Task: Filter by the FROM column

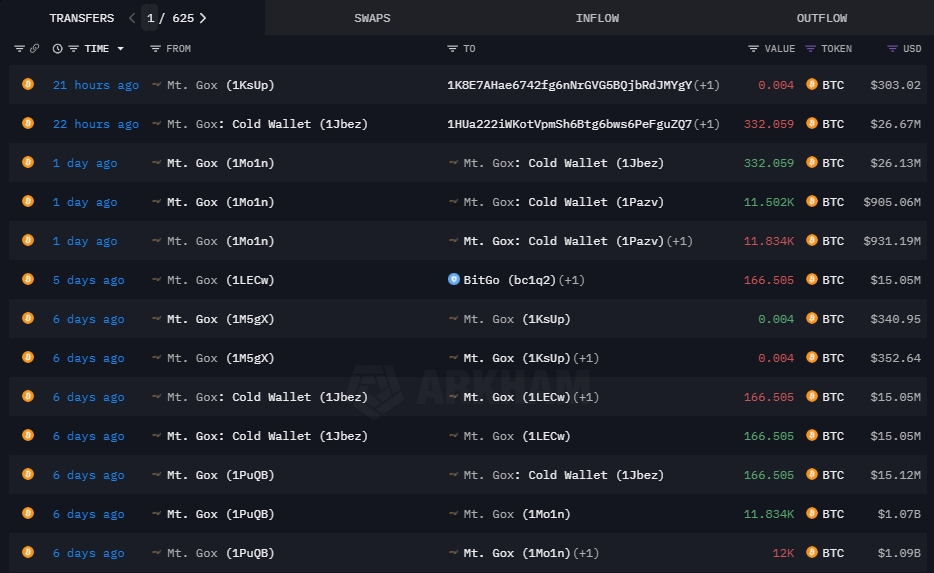Action: (155, 48)
